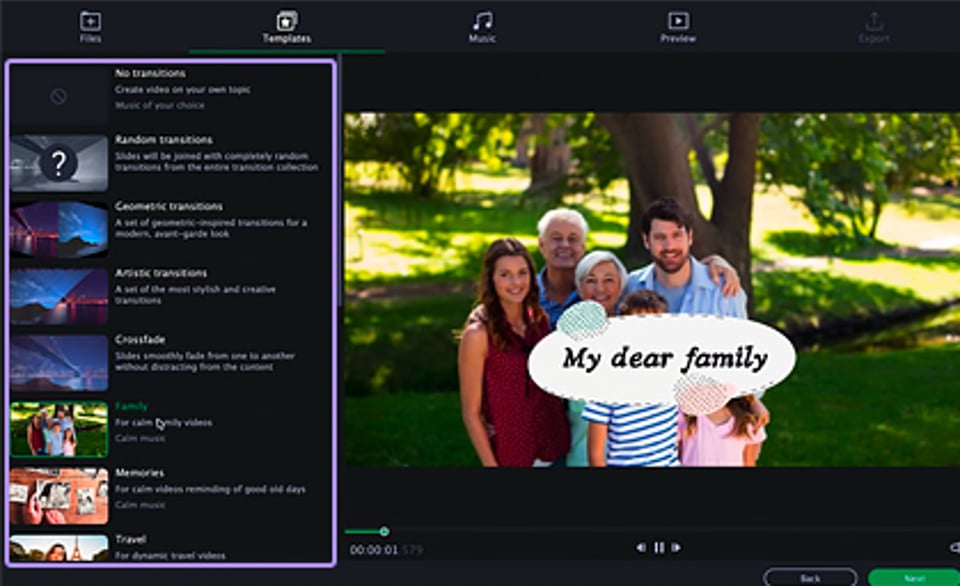Click the Preview play icon

point(678,21)
